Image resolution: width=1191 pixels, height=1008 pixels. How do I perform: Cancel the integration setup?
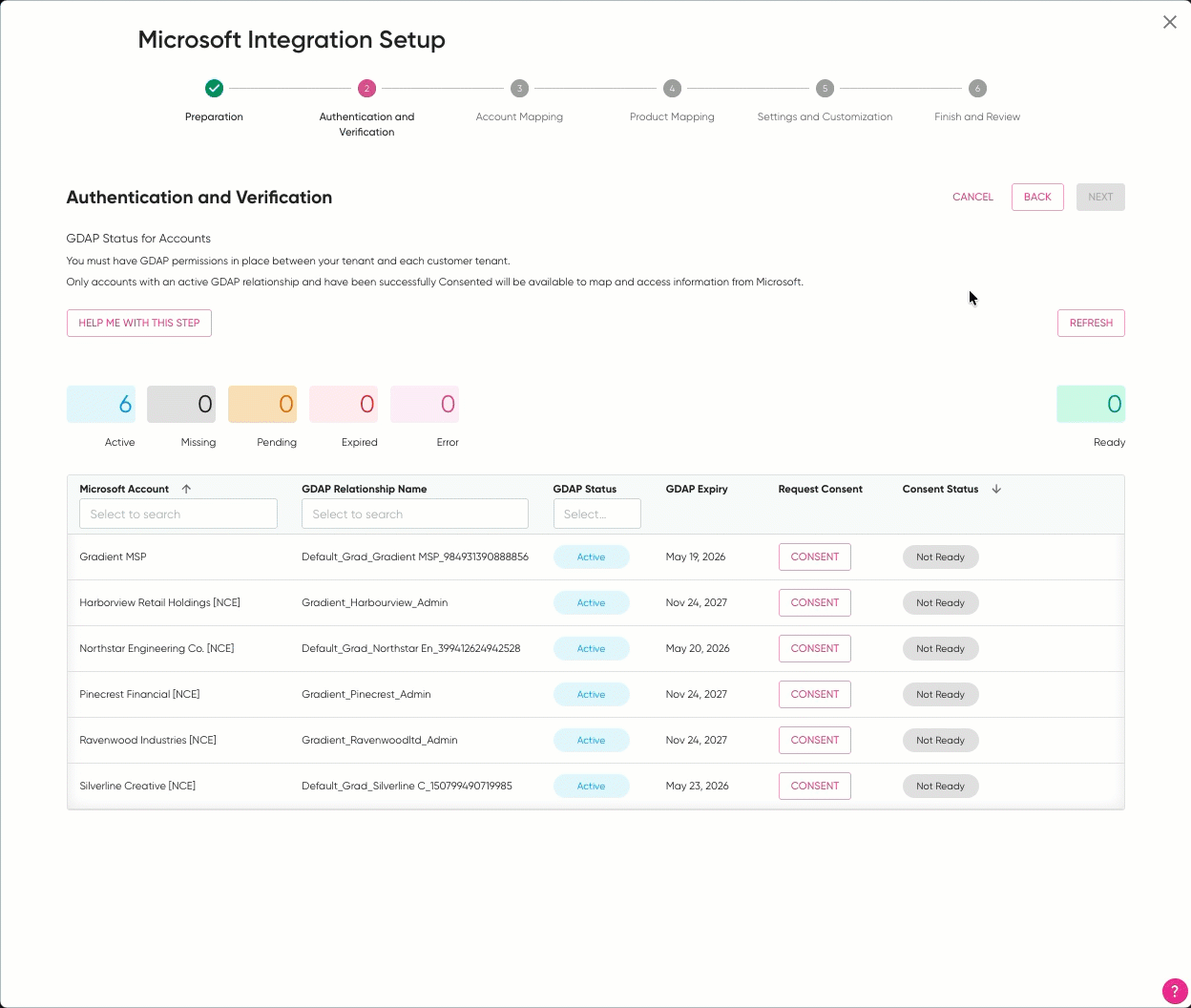click(972, 197)
